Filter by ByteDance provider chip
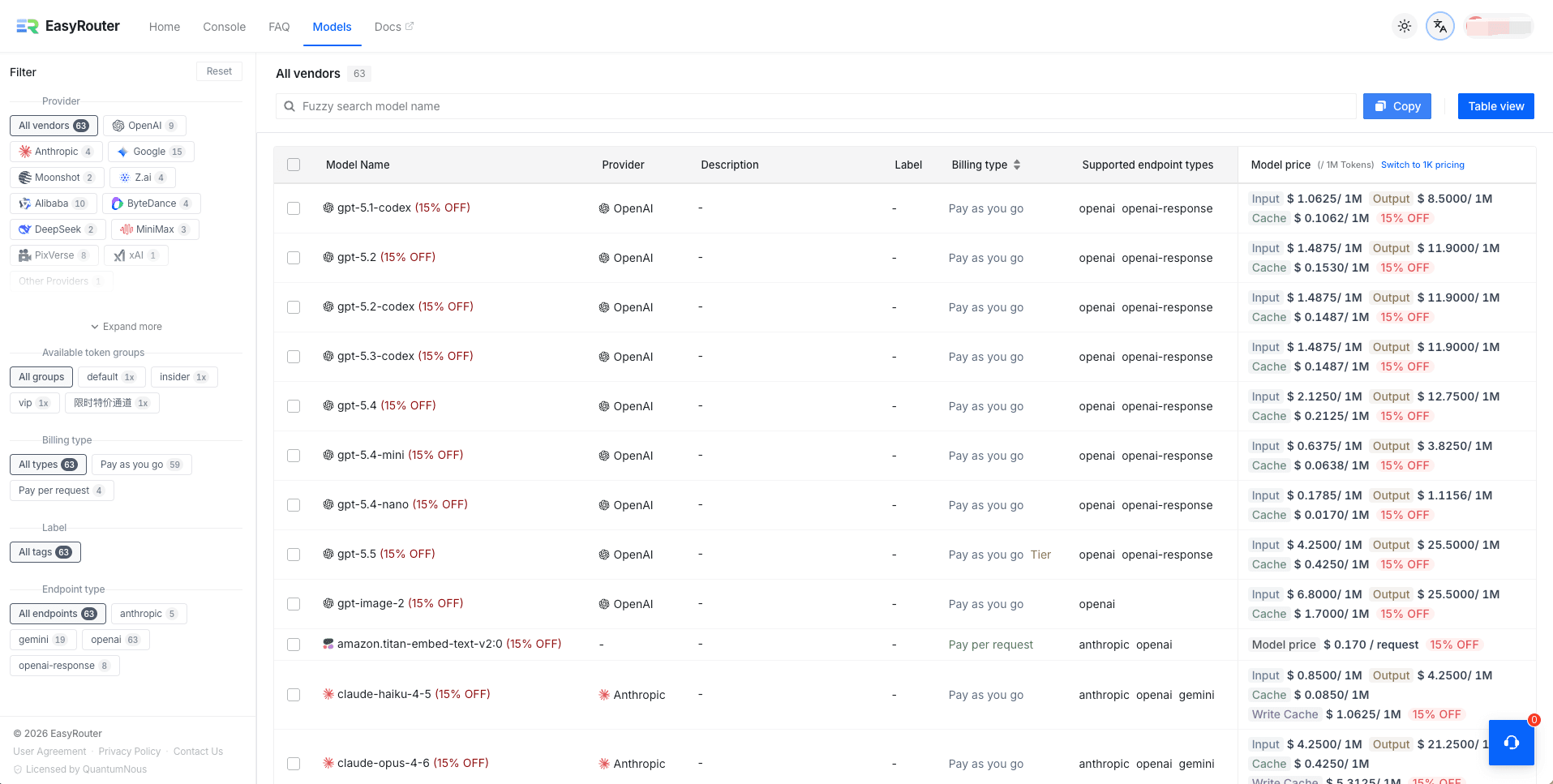 coord(152,203)
